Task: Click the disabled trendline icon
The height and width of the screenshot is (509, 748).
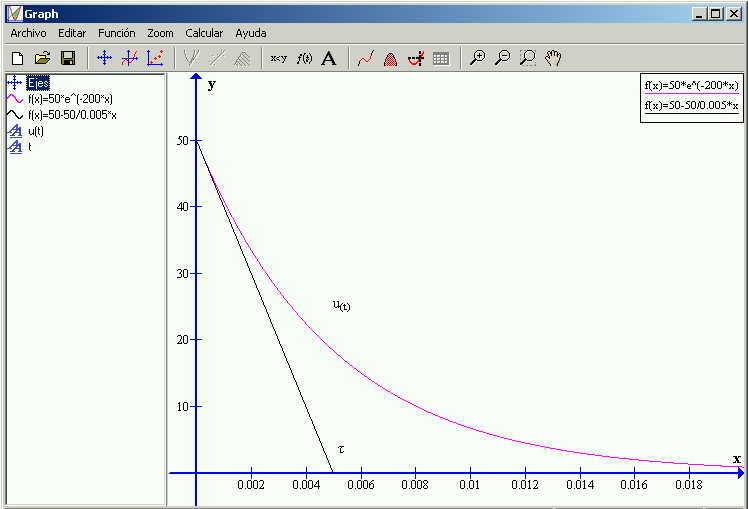Action: [x=217, y=58]
